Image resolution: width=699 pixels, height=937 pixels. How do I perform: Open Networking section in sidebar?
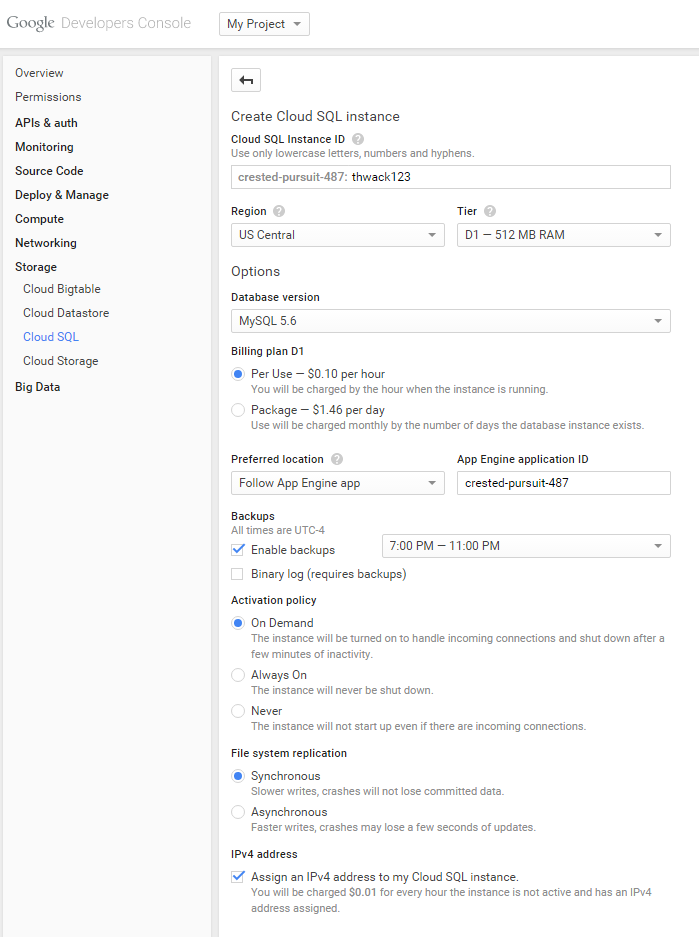click(x=46, y=243)
